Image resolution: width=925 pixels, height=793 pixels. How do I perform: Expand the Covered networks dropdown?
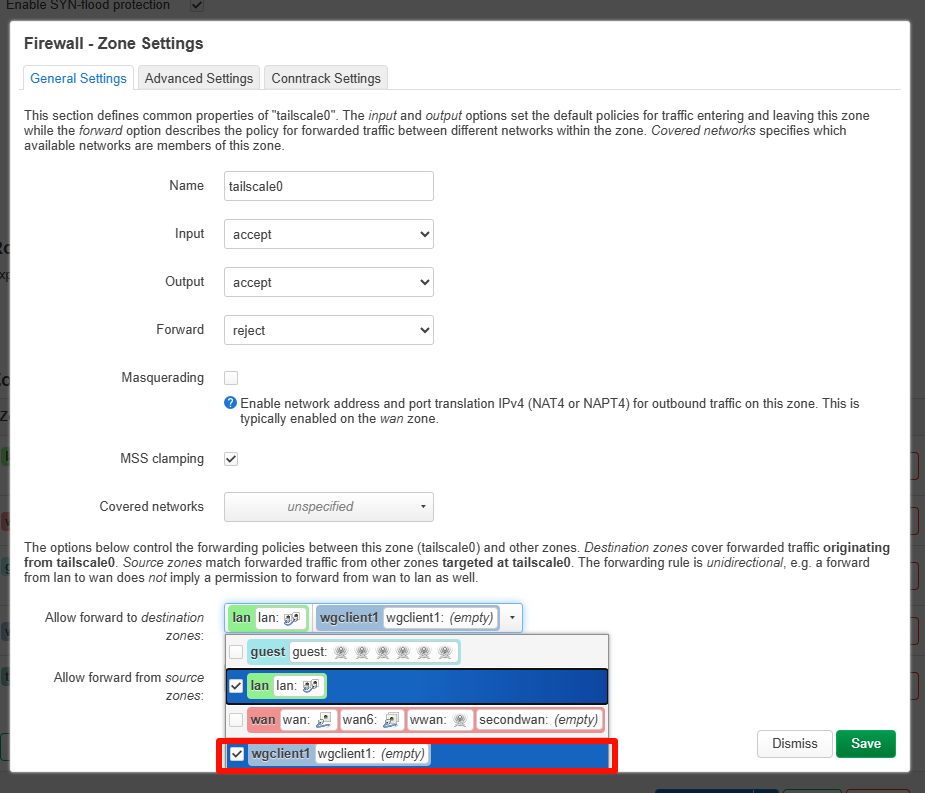pos(328,507)
